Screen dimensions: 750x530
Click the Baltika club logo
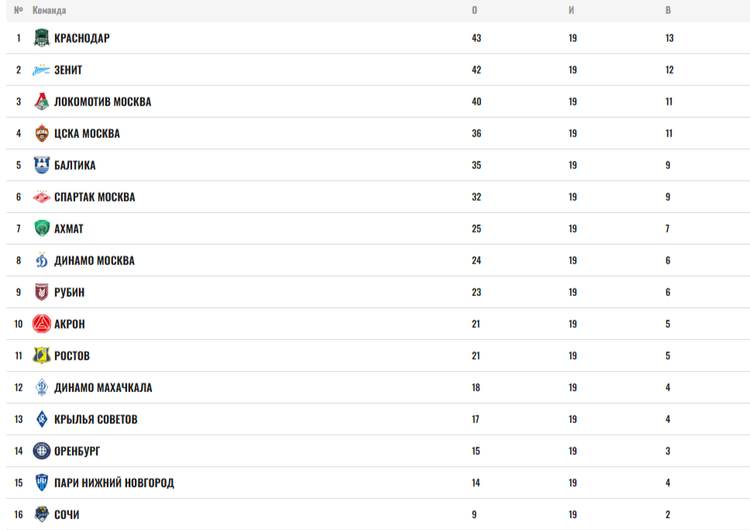click(x=41, y=165)
